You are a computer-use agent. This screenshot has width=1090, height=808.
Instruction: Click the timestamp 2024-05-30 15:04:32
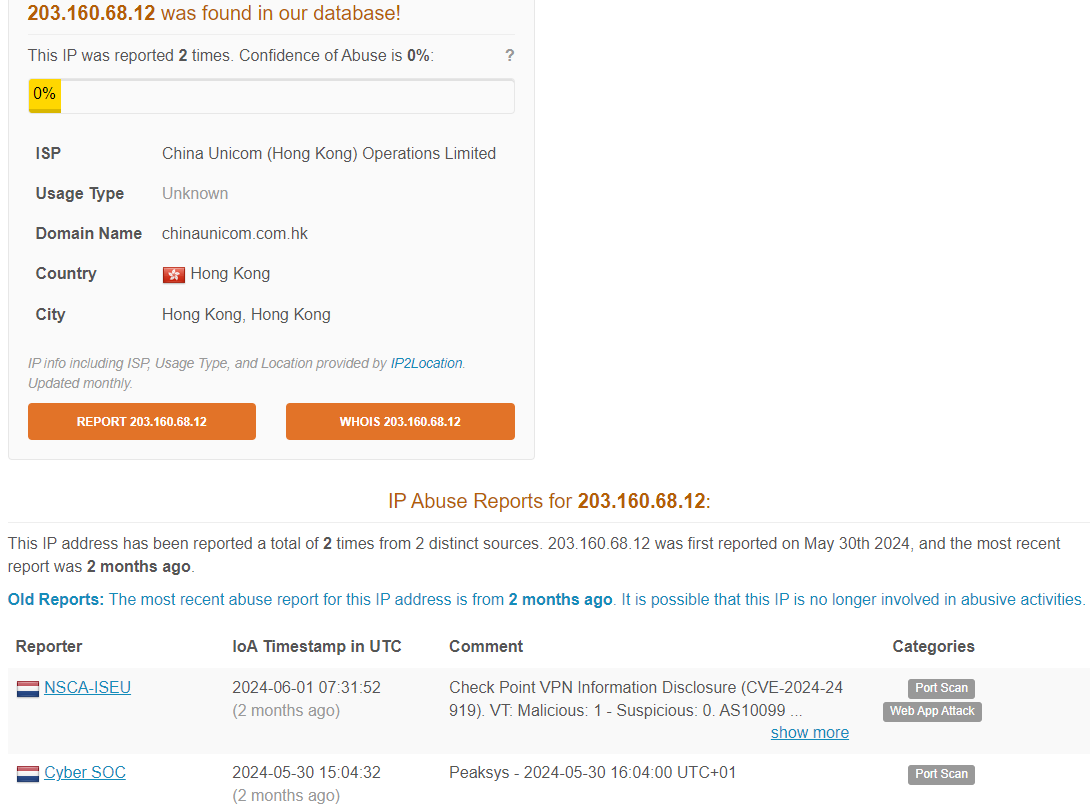(307, 772)
